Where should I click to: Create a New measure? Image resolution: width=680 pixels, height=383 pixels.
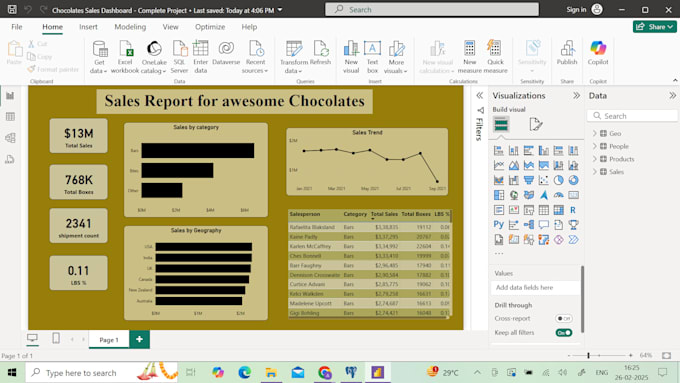pyautogui.click(x=469, y=57)
